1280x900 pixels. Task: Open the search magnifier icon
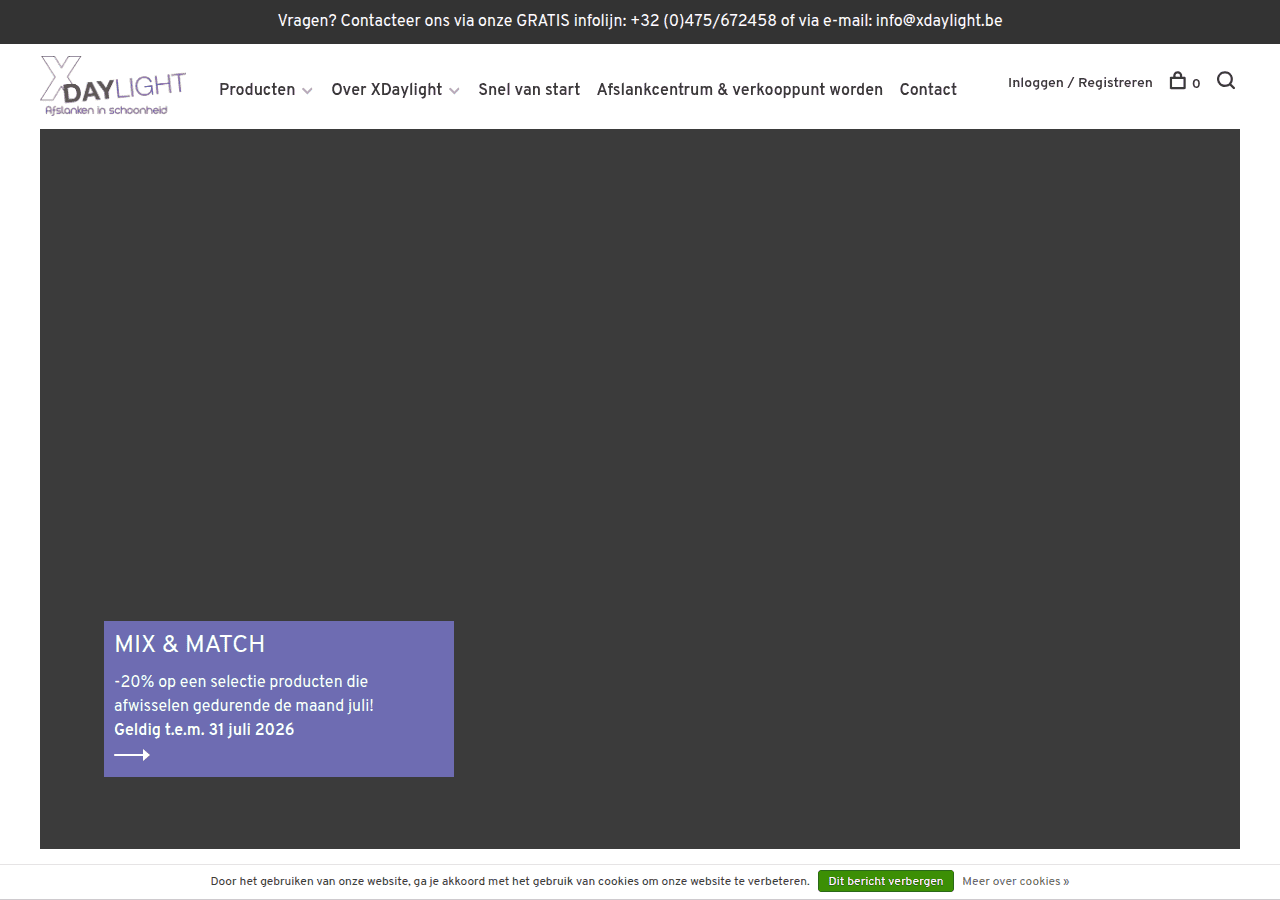click(x=1226, y=81)
